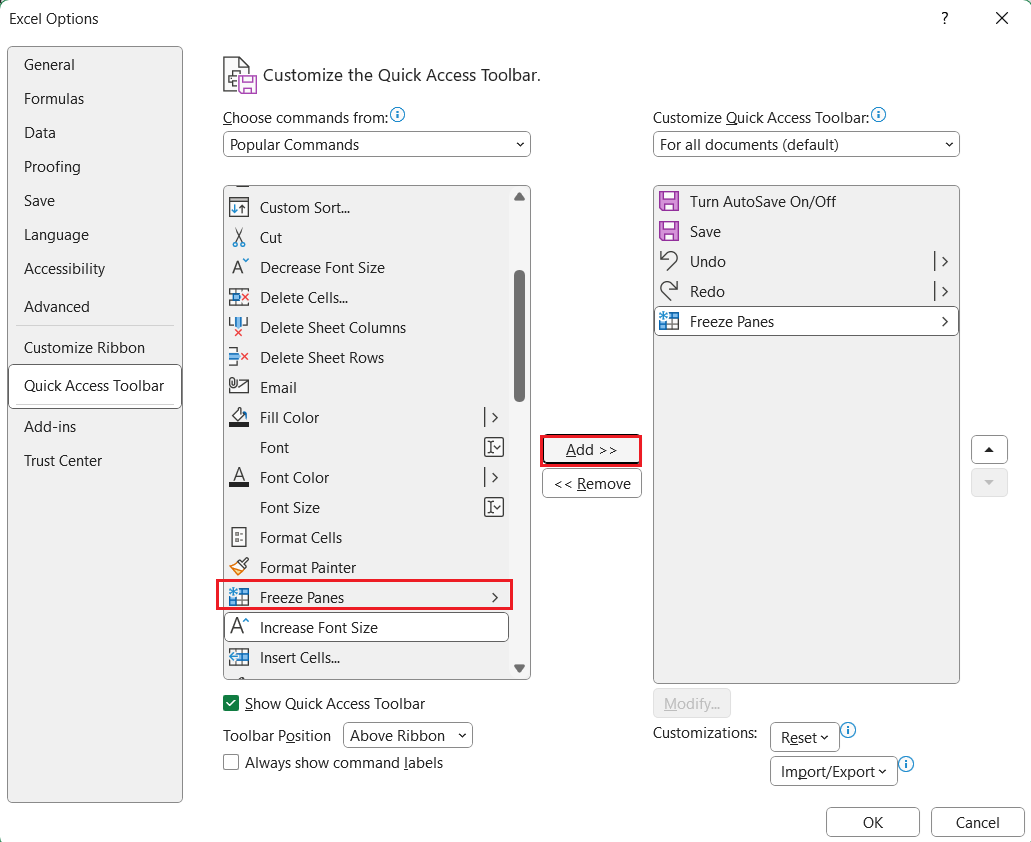Click the Email envelope icon
Screen dimensions: 1031x842
tap(239, 386)
